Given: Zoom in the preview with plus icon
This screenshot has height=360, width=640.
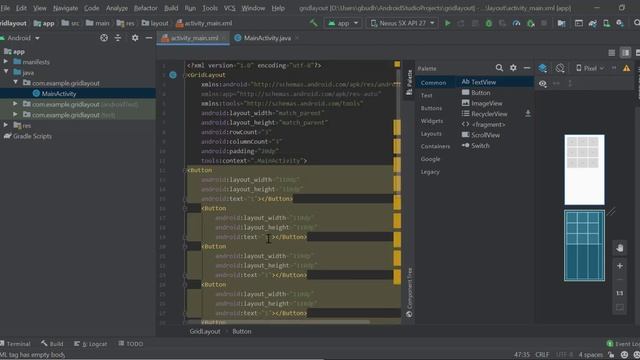Looking at the screenshot, I should click(620, 266).
